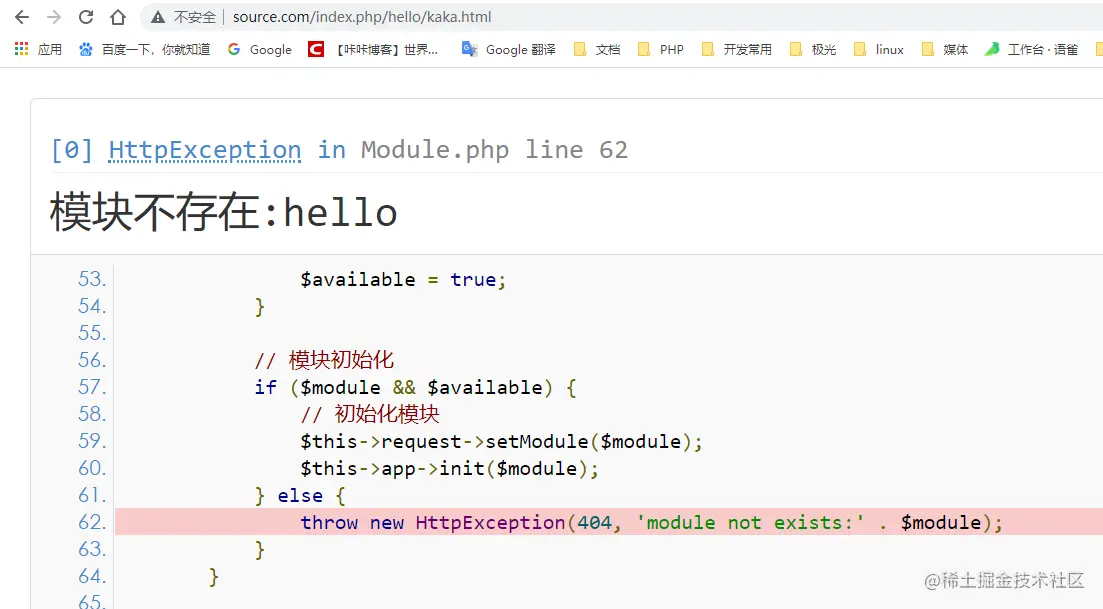This screenshot has height=609, width=1103.
Task: Click the '} else {' code line
Action: [x=300, y=495]
